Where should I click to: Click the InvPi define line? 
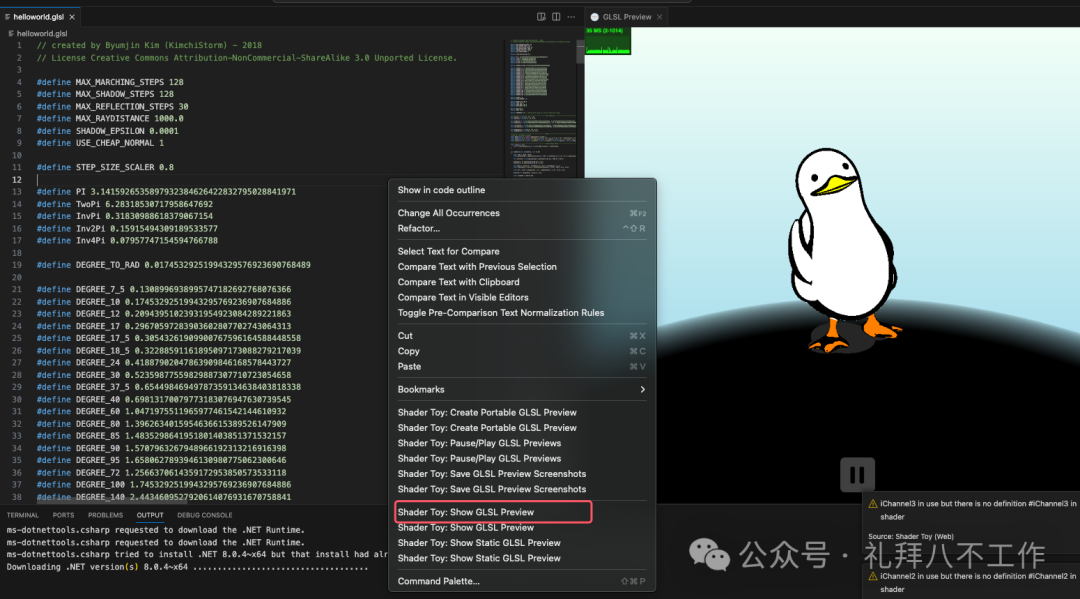[x=125, y=216]
